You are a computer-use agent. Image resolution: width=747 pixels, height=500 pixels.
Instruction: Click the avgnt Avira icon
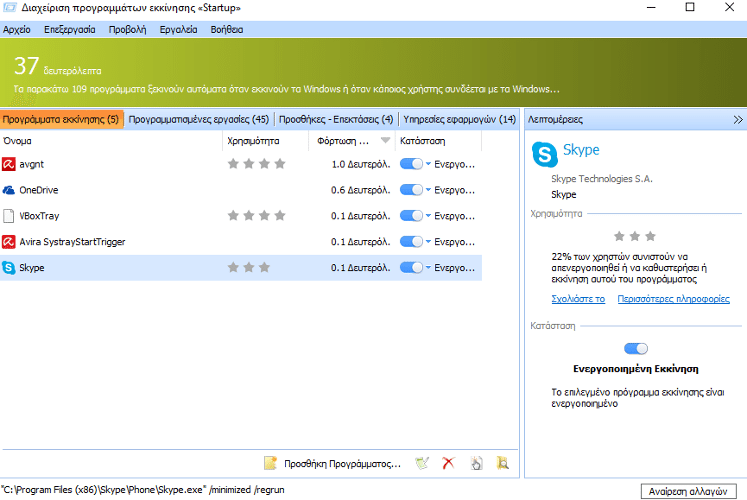(x=9, y=164)
